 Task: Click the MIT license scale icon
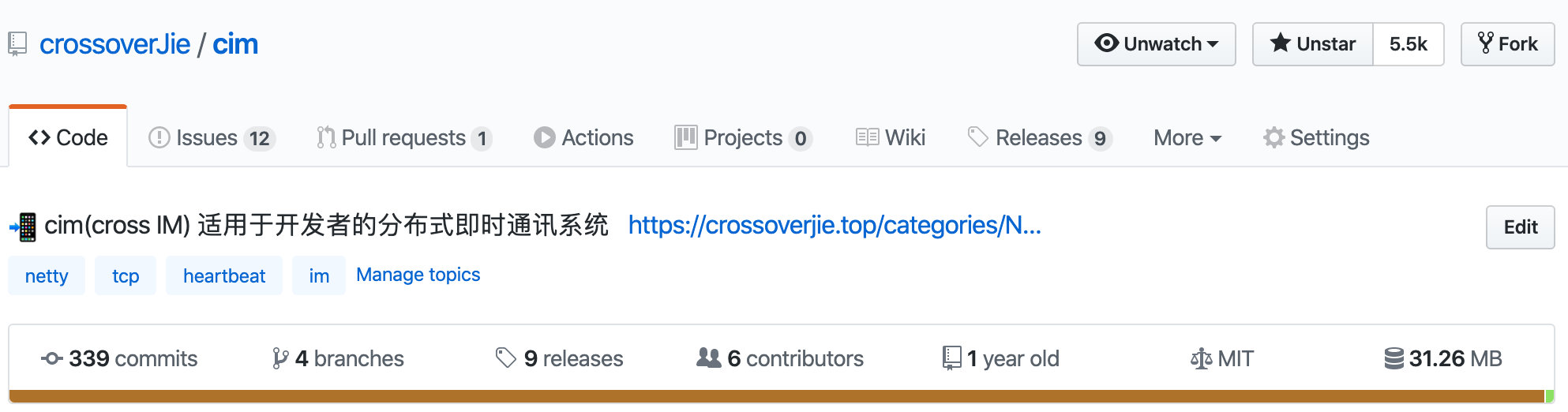click(1201, 359)
